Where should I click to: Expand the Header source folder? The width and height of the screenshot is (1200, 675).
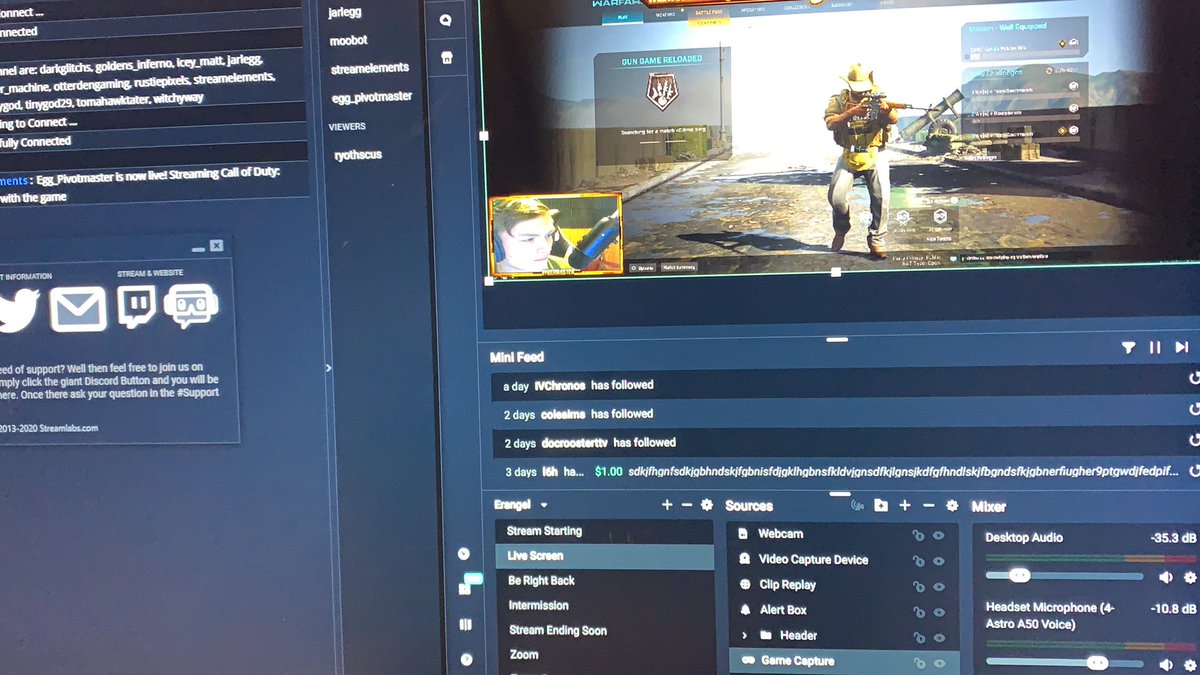[x=744, y=635]
